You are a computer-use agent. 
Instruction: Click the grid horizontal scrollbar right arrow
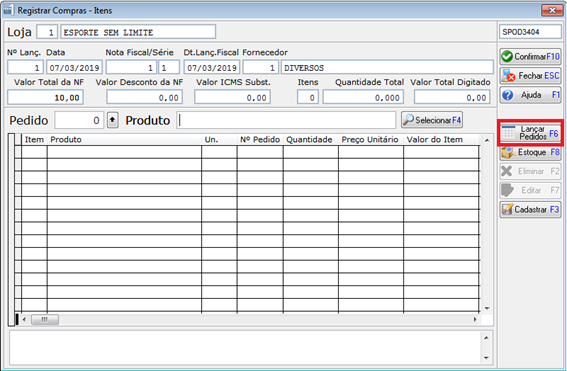(475, 319)
